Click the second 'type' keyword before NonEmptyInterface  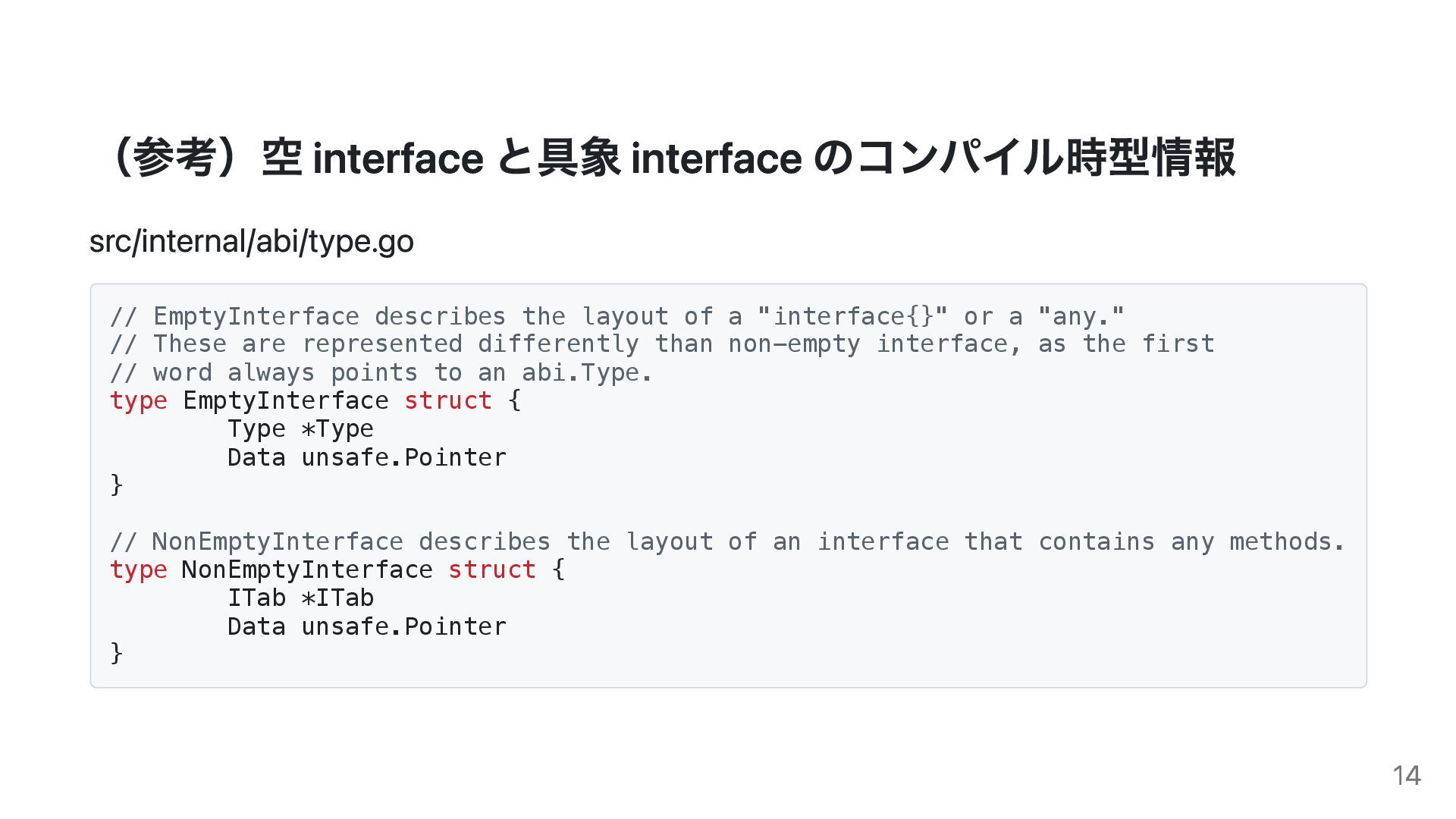point(138,570)
